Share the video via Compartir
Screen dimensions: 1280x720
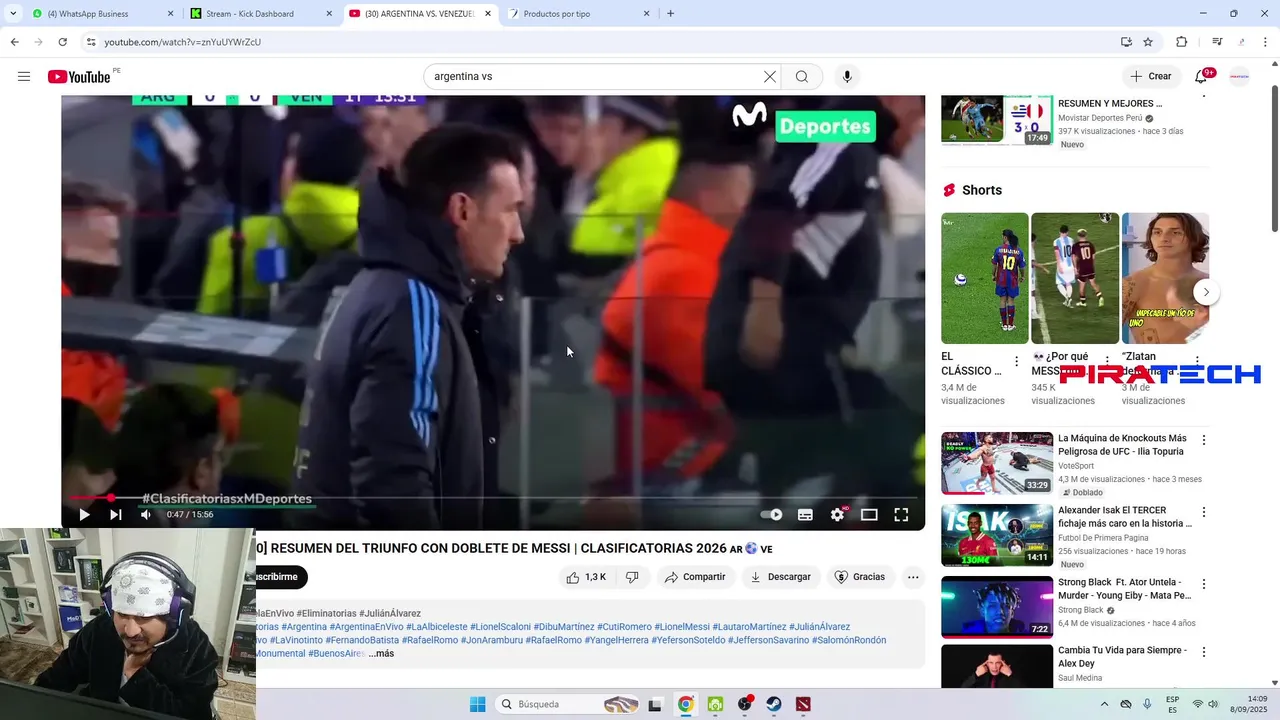pyautogui.click(x=695, y=577)
